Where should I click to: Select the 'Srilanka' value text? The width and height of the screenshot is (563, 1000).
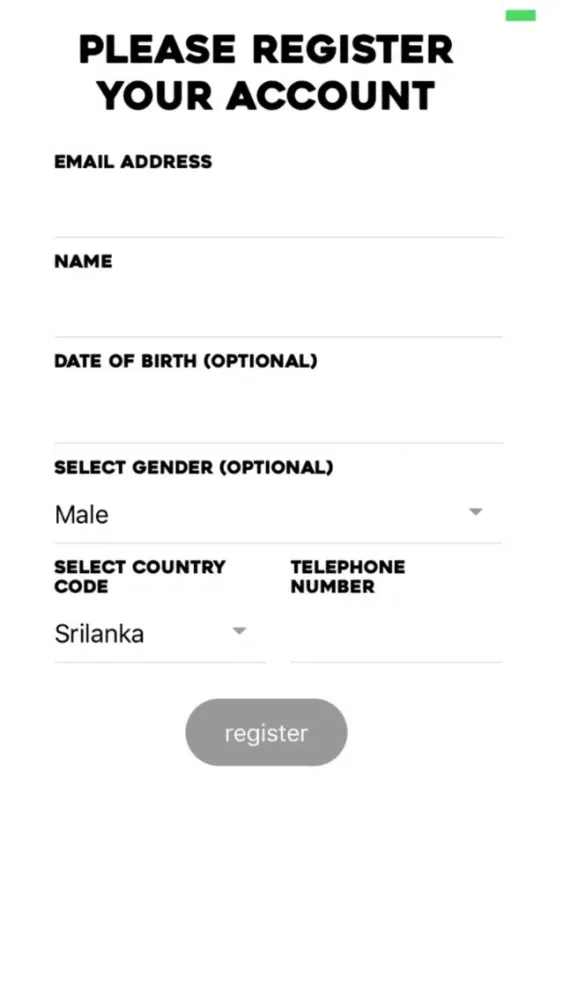[99, 634]
